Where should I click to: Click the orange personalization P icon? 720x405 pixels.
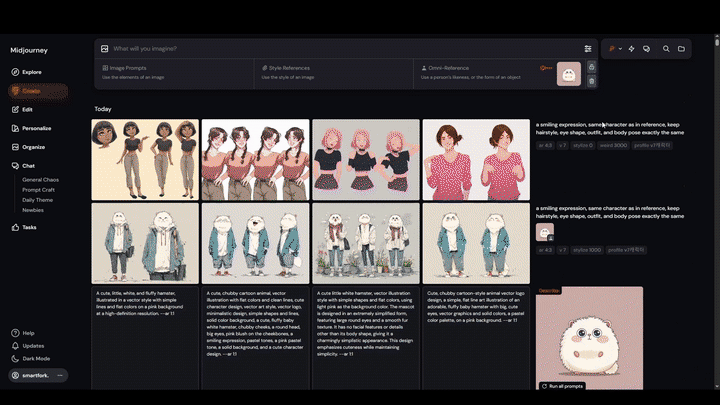[x=612, y=49]
